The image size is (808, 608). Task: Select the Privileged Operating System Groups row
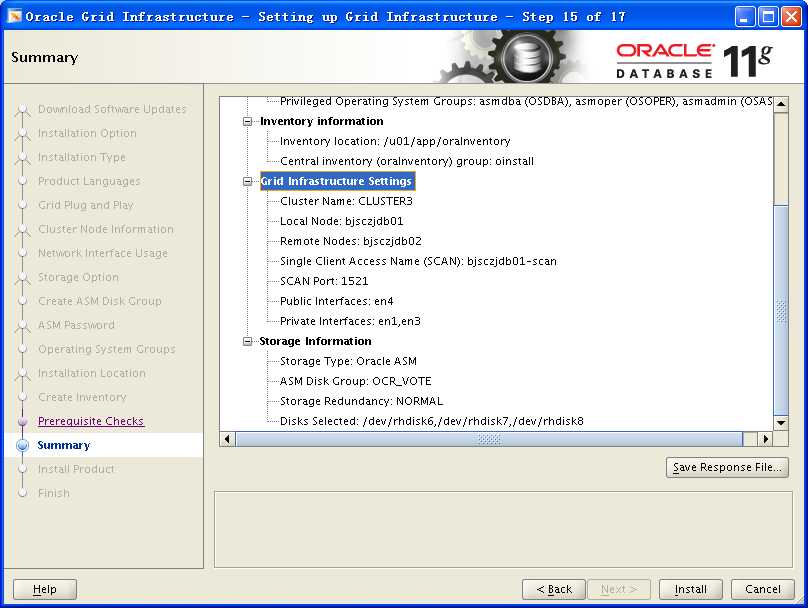(526, 102)
